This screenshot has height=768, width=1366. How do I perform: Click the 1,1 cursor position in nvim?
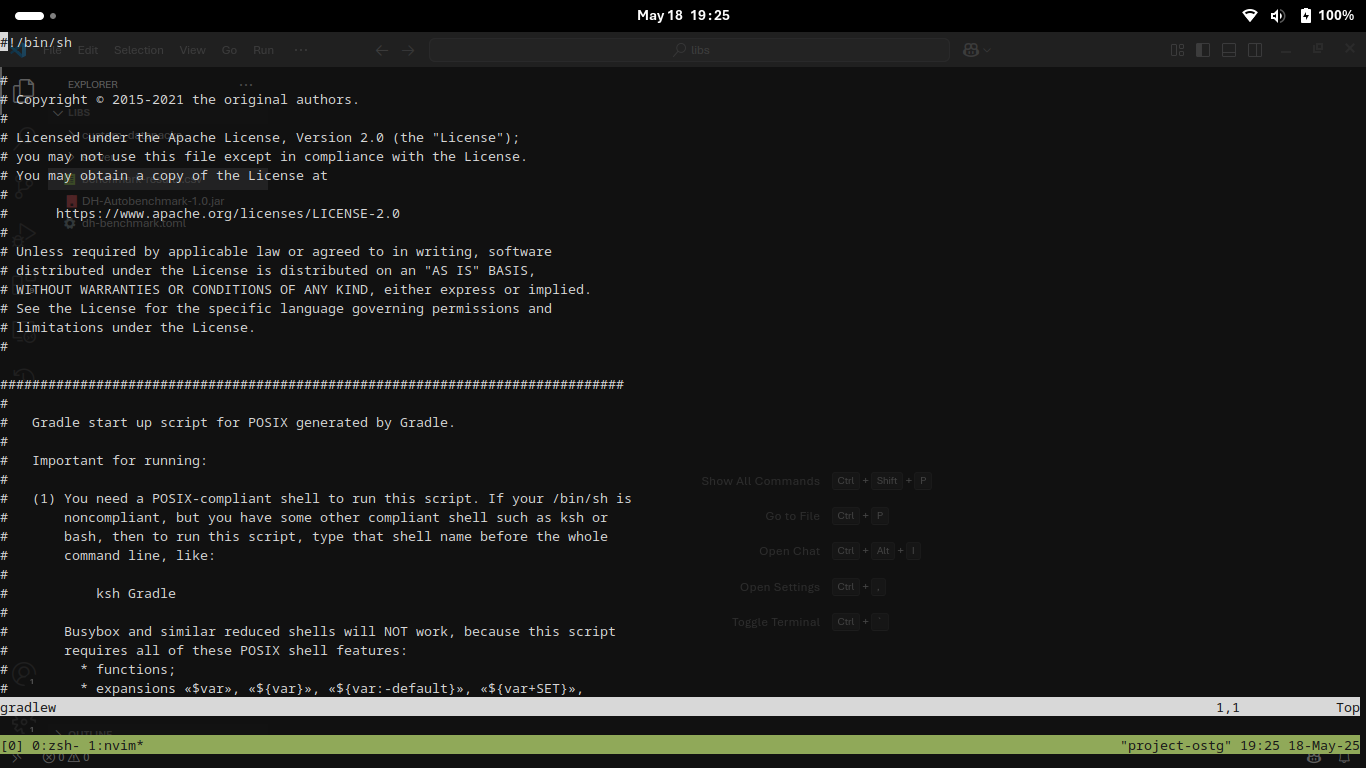click(1228, 707)
